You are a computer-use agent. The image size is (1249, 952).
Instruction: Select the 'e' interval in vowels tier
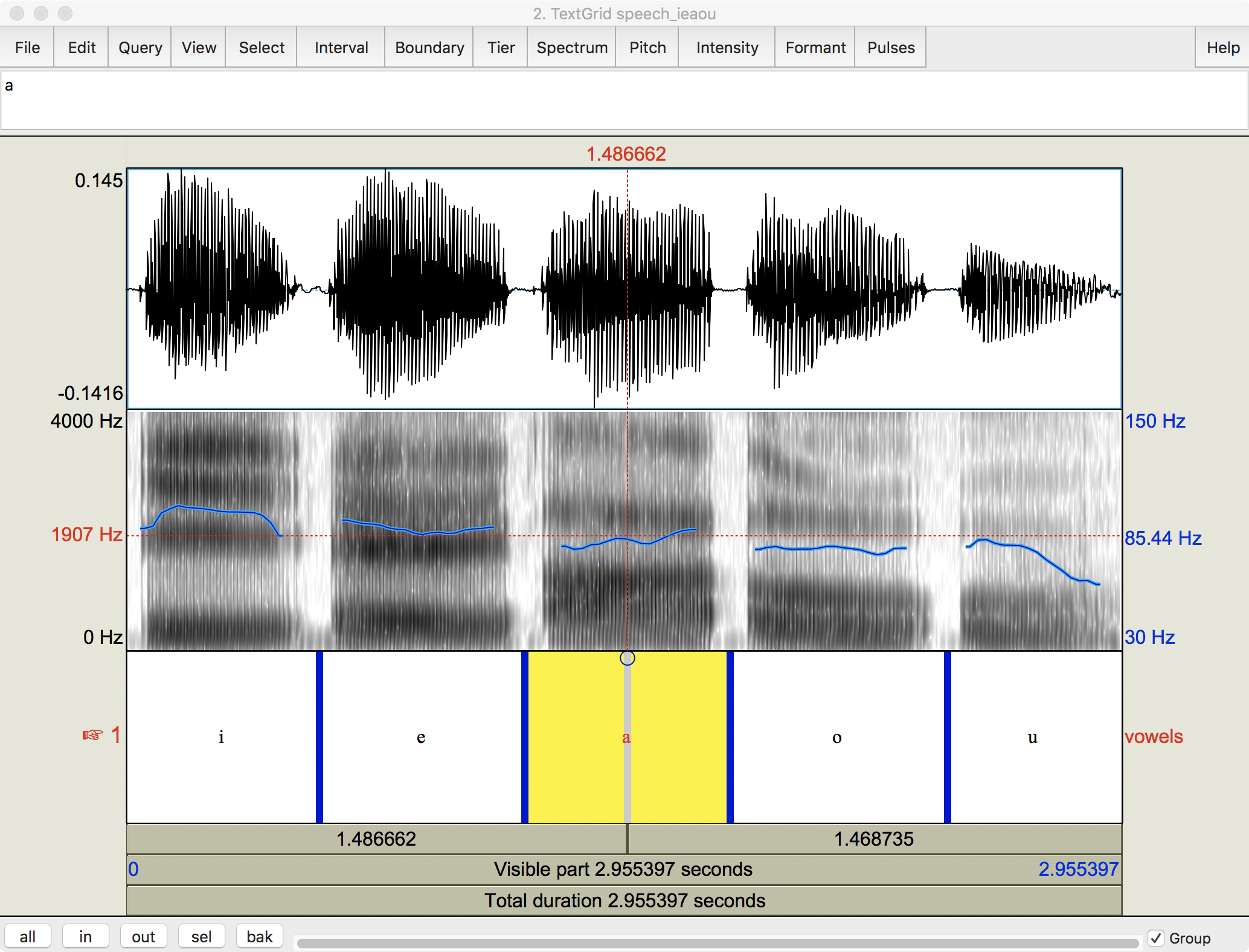coord(422,737)
